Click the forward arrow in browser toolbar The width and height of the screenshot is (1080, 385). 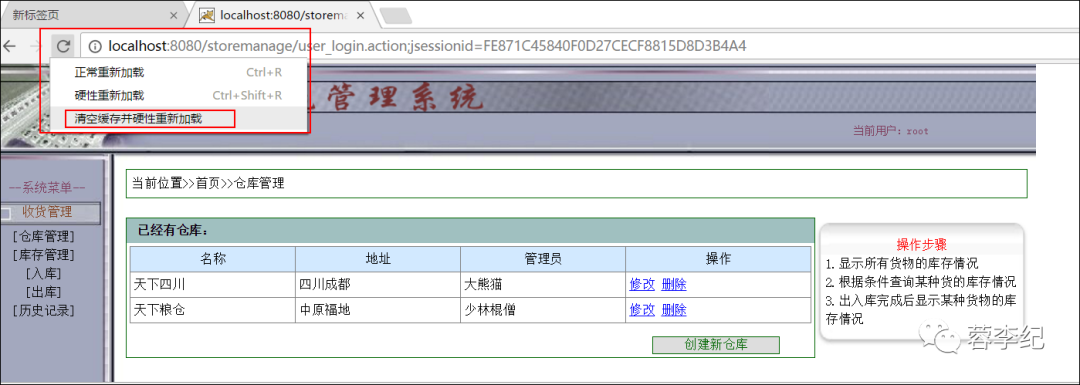click(36, 46)
